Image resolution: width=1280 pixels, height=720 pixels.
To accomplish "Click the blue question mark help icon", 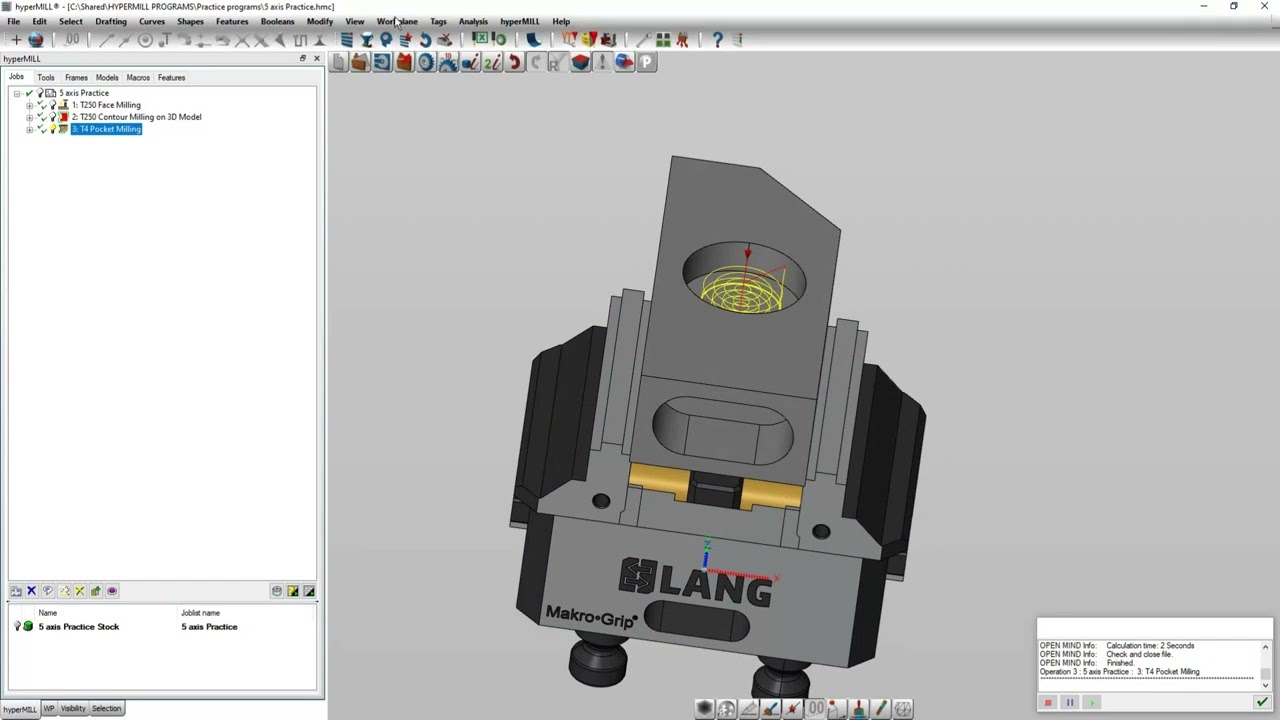I will [x=717, y=40].
